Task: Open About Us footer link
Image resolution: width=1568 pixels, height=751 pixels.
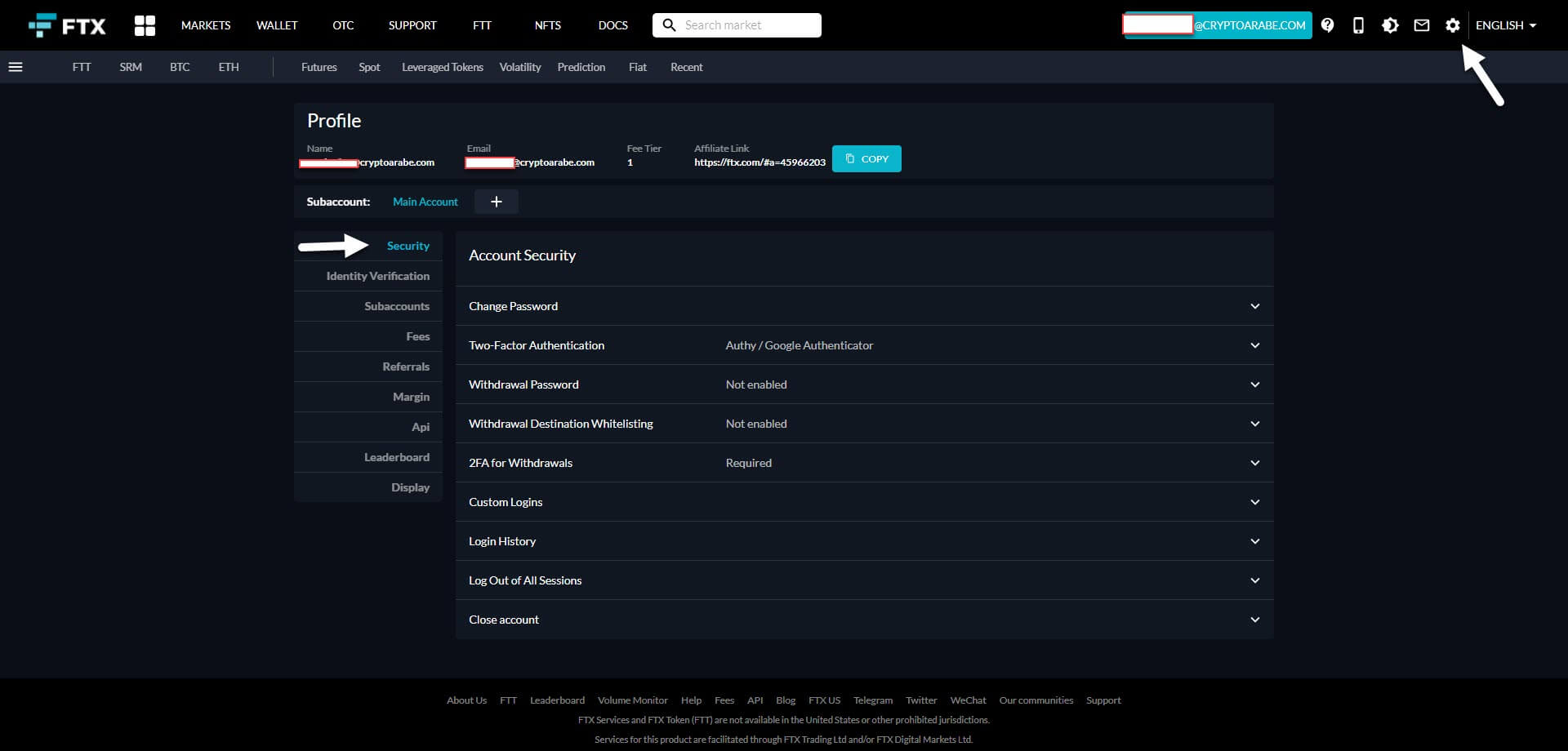Action: (466, 700)
